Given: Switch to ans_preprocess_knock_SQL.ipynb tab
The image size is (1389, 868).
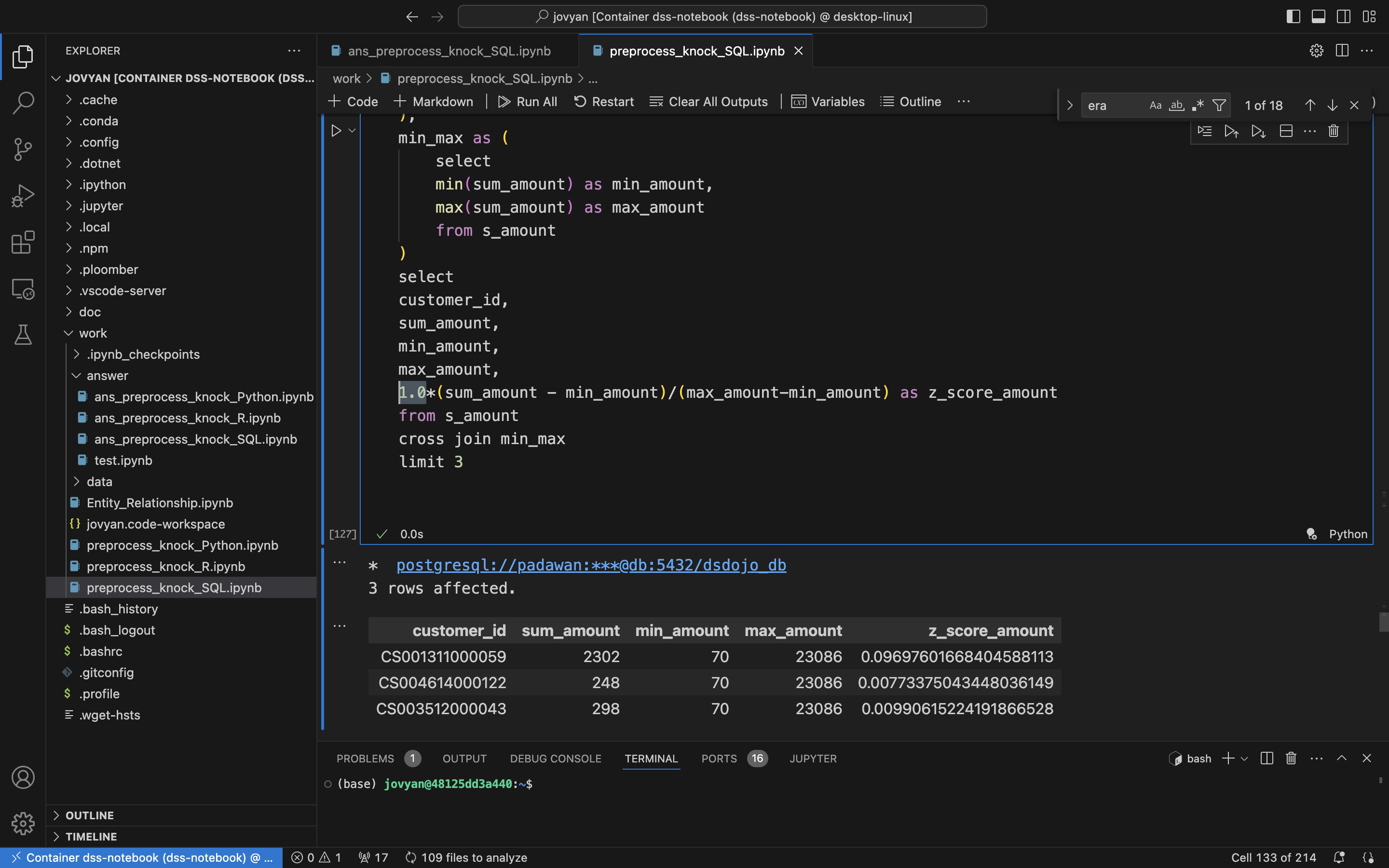Looking at the screenshot, I should [x=449, y=51].
